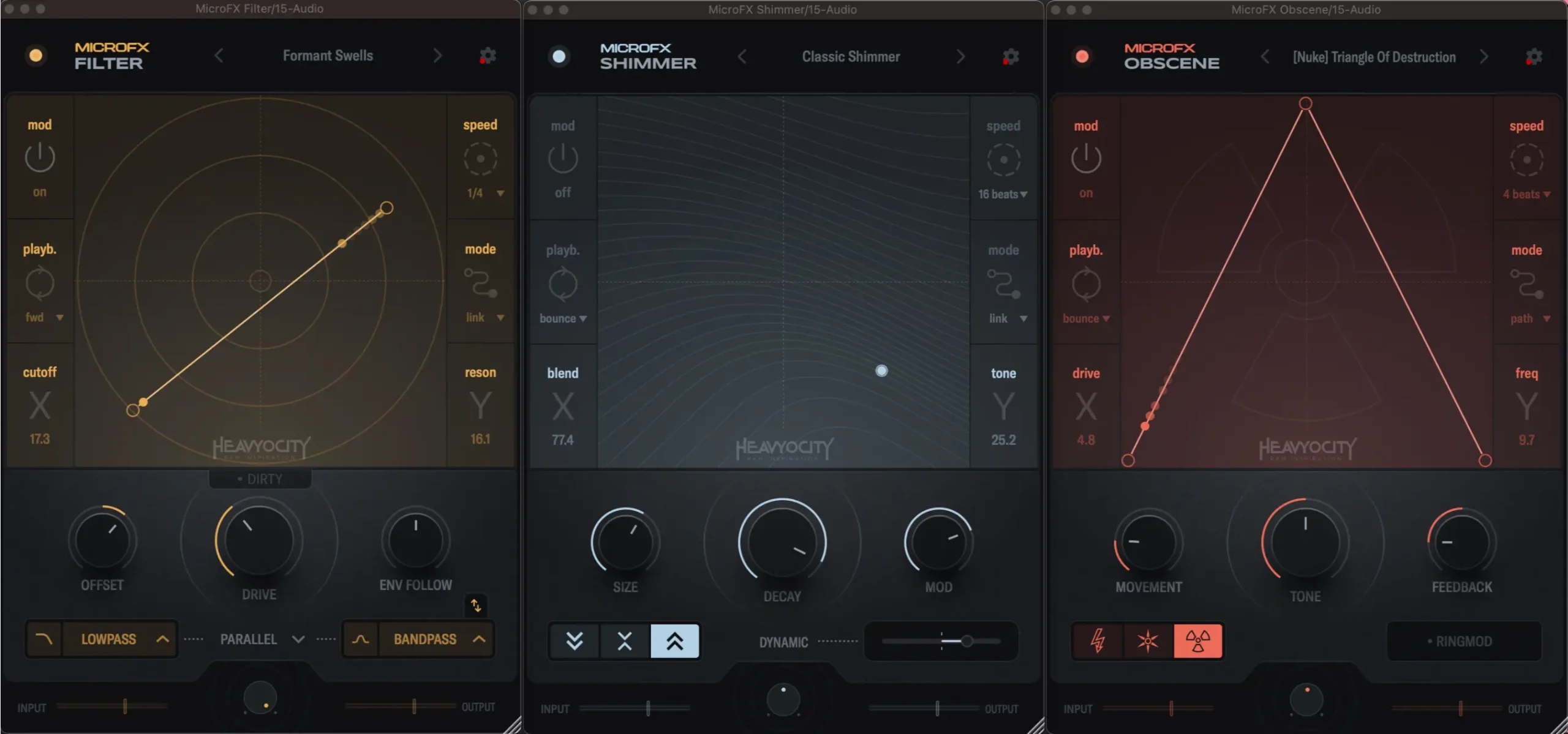Image resolution: width=1568 pixels, height=734 pixels.
Task: Go to next preset in Shimmer
Action: click(x=960, y=57)
